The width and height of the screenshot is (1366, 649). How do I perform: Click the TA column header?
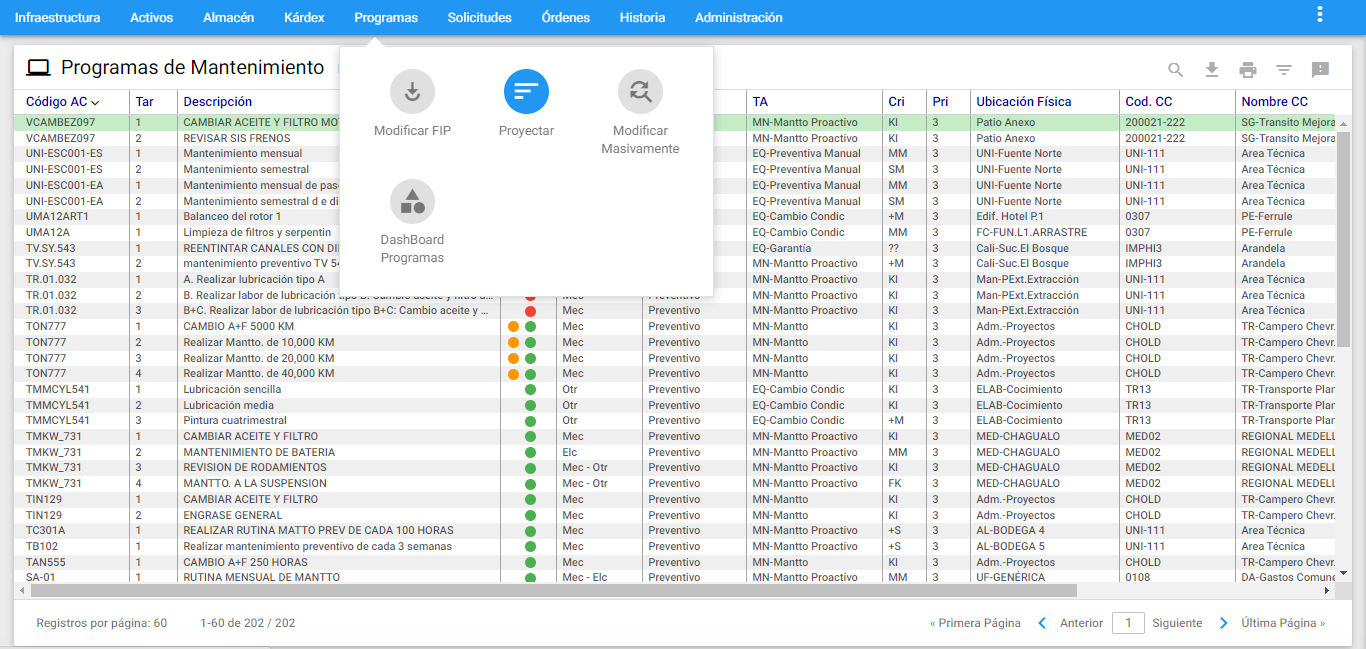(760, 102)
